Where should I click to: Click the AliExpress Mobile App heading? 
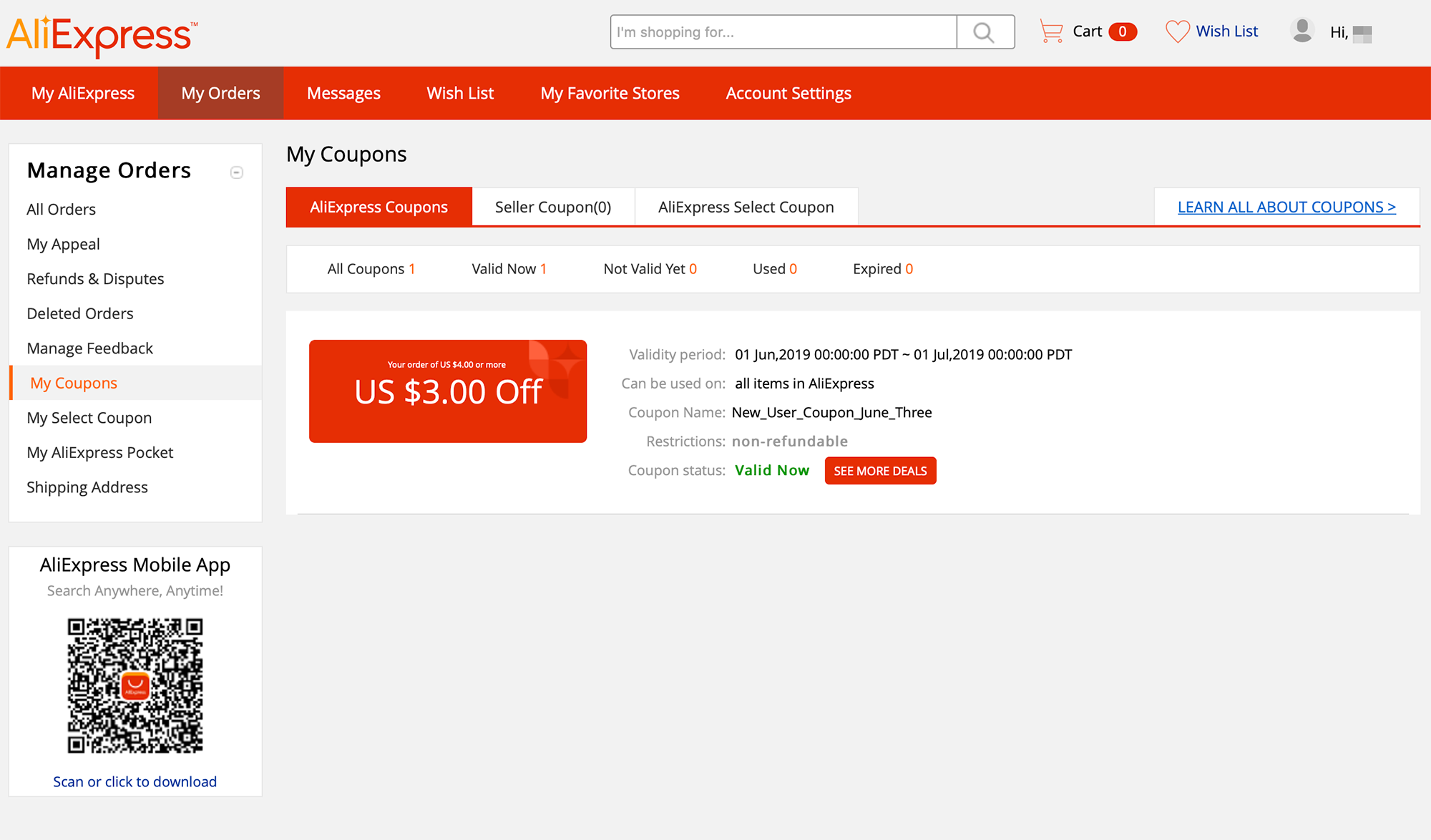(x=135, y=565)
